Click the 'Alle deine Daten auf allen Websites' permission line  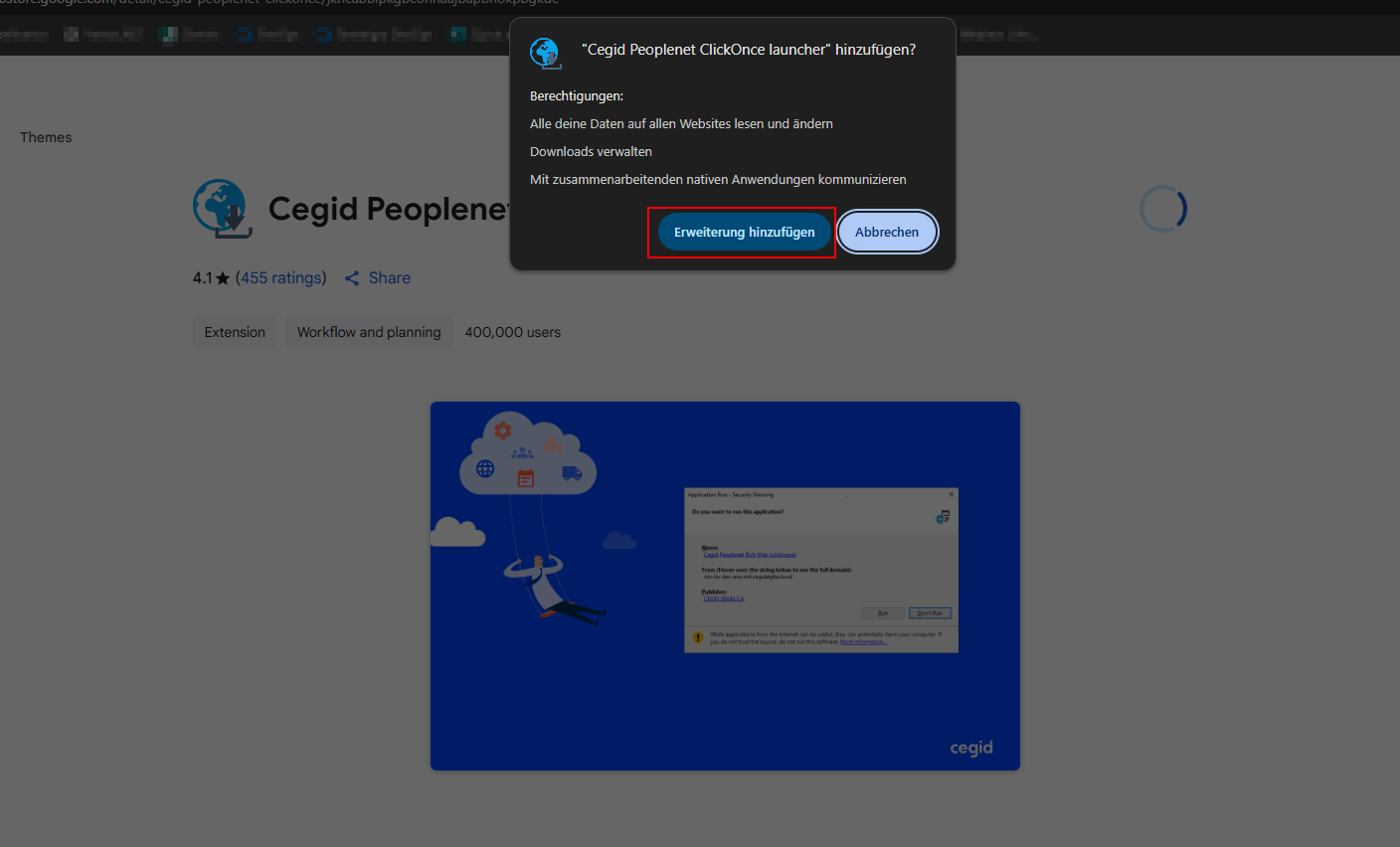click(x=681, y=123)
